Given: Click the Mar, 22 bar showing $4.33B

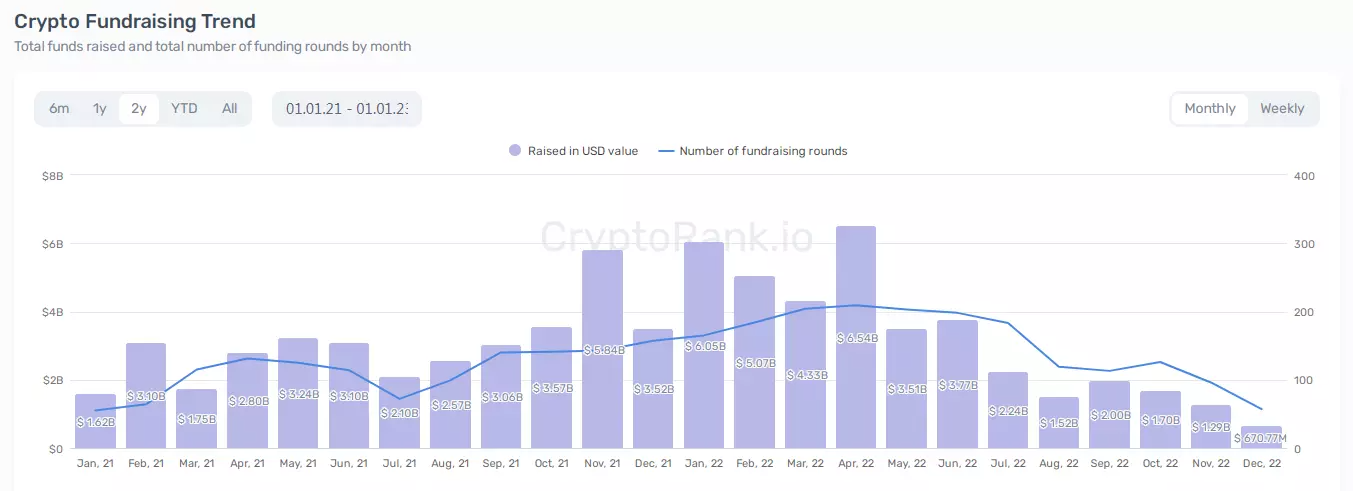Looking at the screenshot, I should [805, 375].
